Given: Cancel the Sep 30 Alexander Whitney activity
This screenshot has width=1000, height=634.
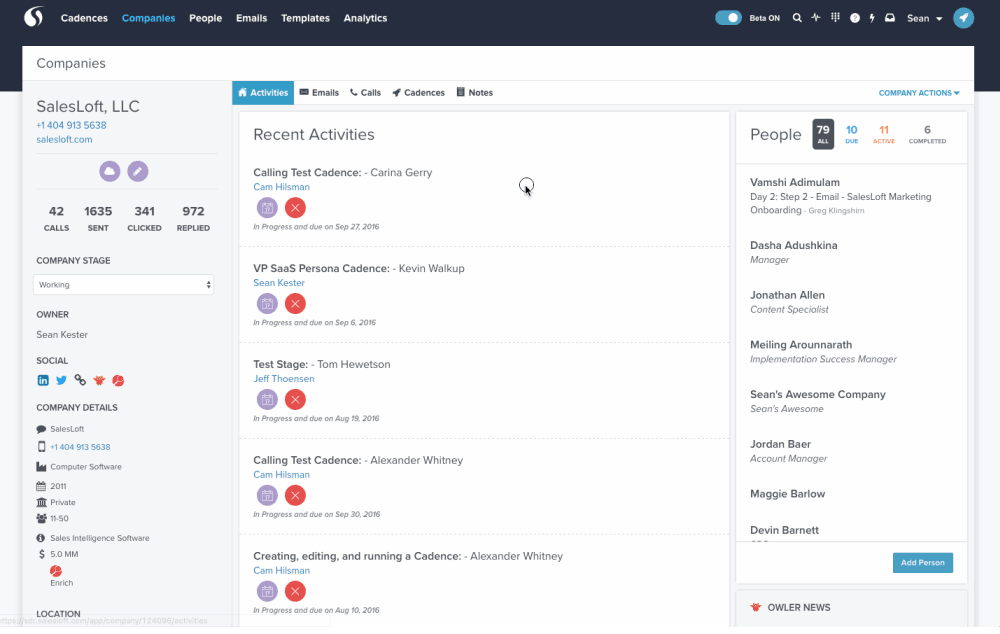Looking at the screenshot, I should [295, 495].
